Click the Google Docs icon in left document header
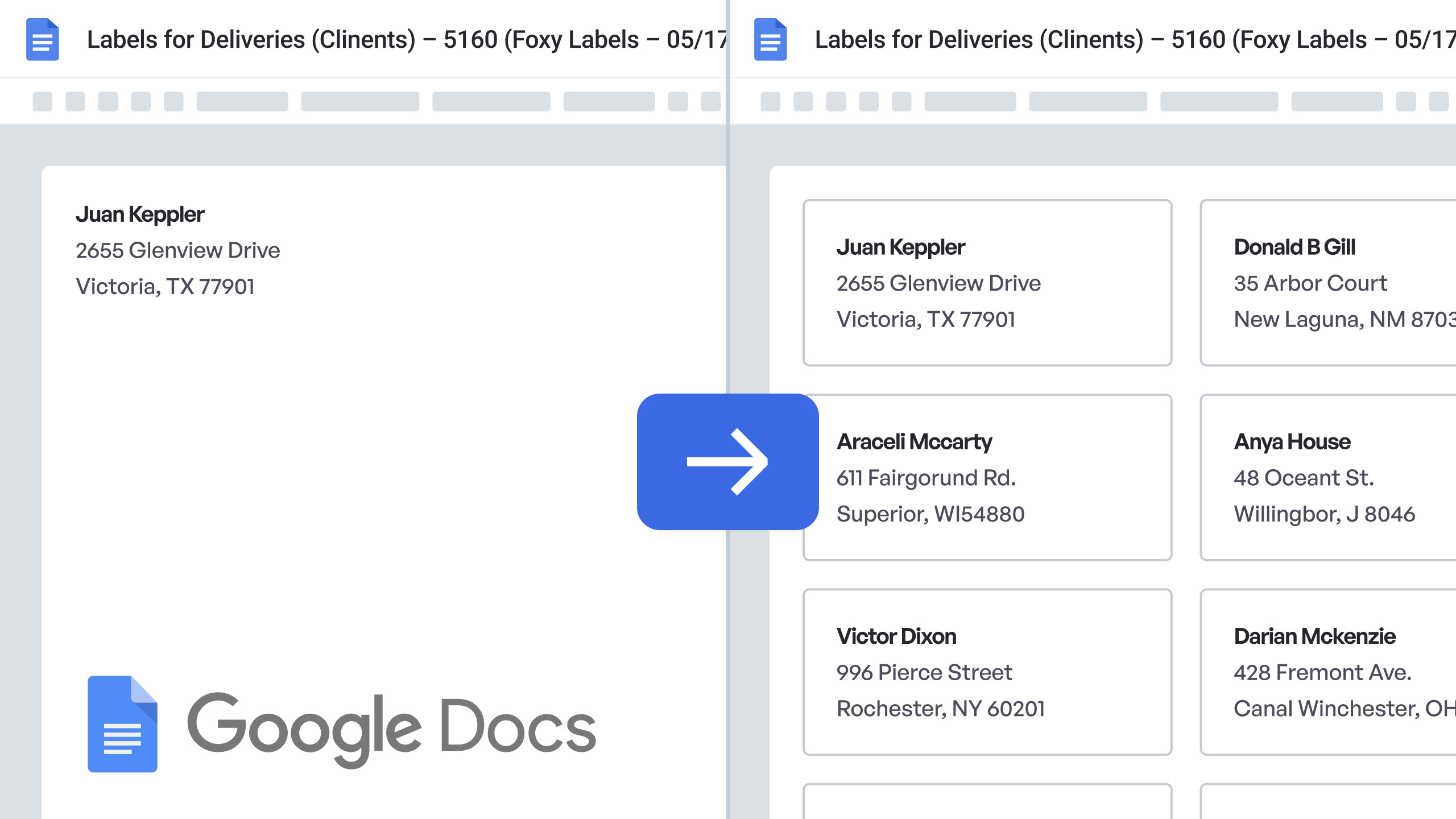Screen dimensions: 1456x819 43,39
